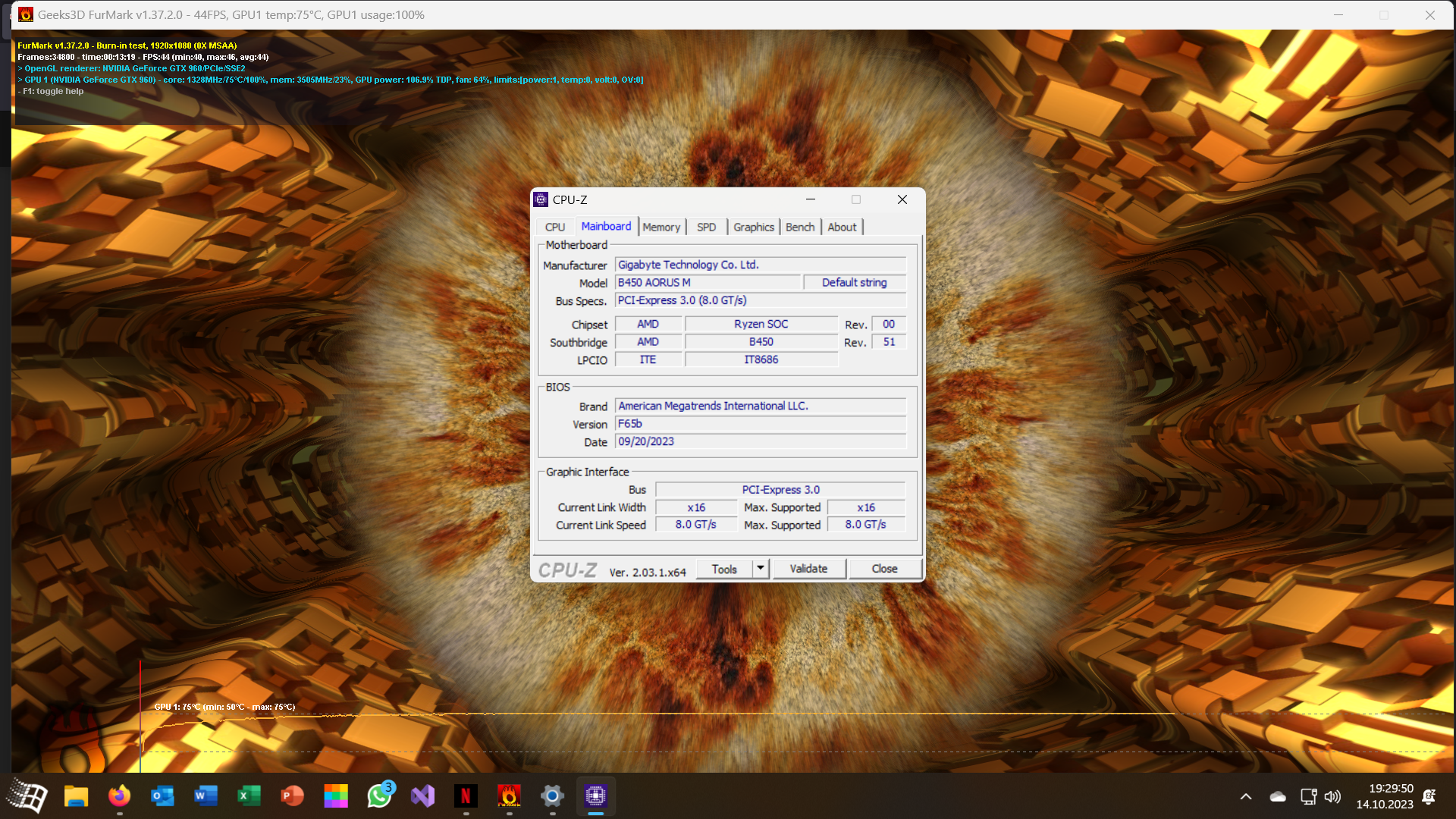The height and width of the screenshot is (819, 1456).
Task: Launch Outlook from the taskbar
Action: [162, 795]
